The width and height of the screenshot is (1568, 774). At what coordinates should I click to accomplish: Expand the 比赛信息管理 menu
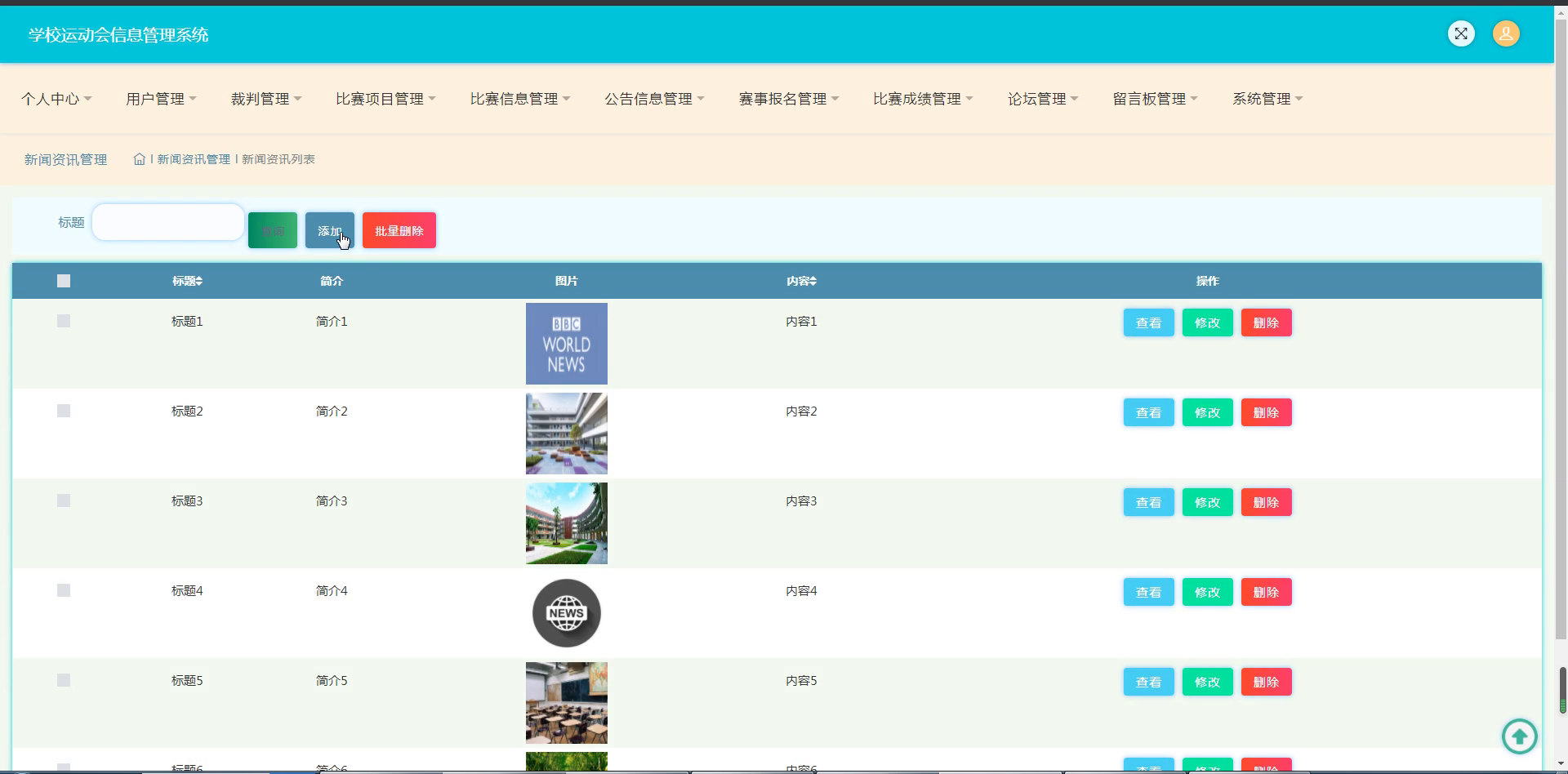point(520,99)
